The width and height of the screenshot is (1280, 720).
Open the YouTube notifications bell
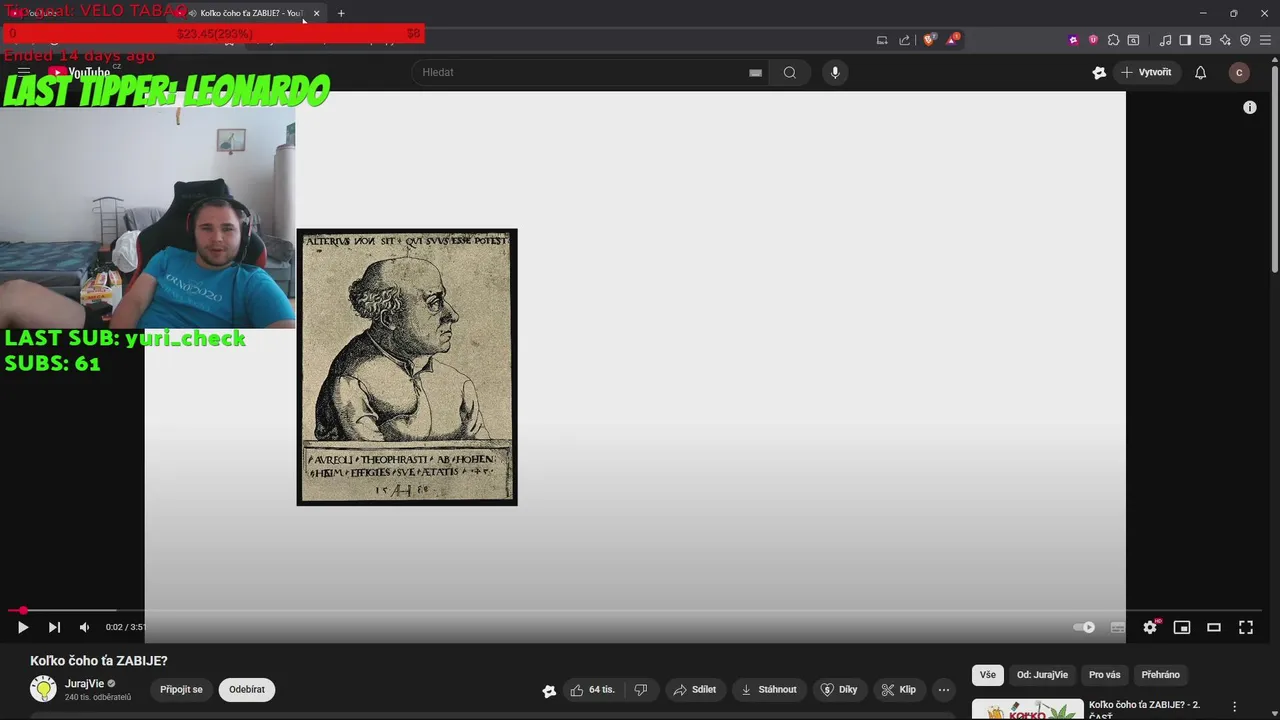(x=1201, y=72)
